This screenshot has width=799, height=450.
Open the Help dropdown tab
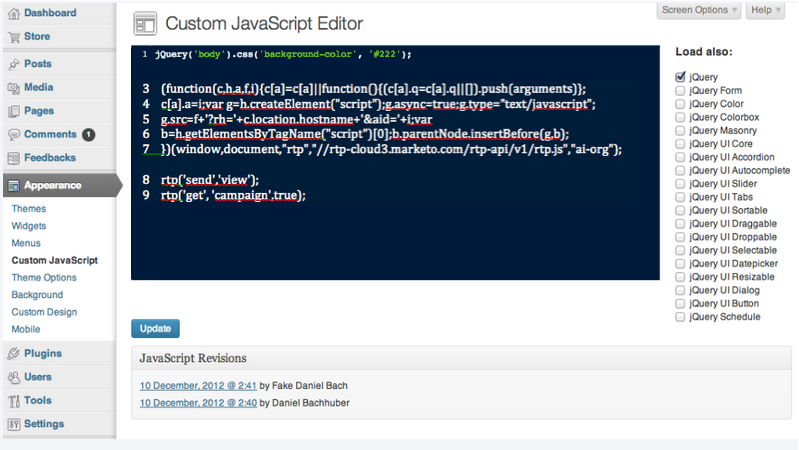click(x=765, y=10)
